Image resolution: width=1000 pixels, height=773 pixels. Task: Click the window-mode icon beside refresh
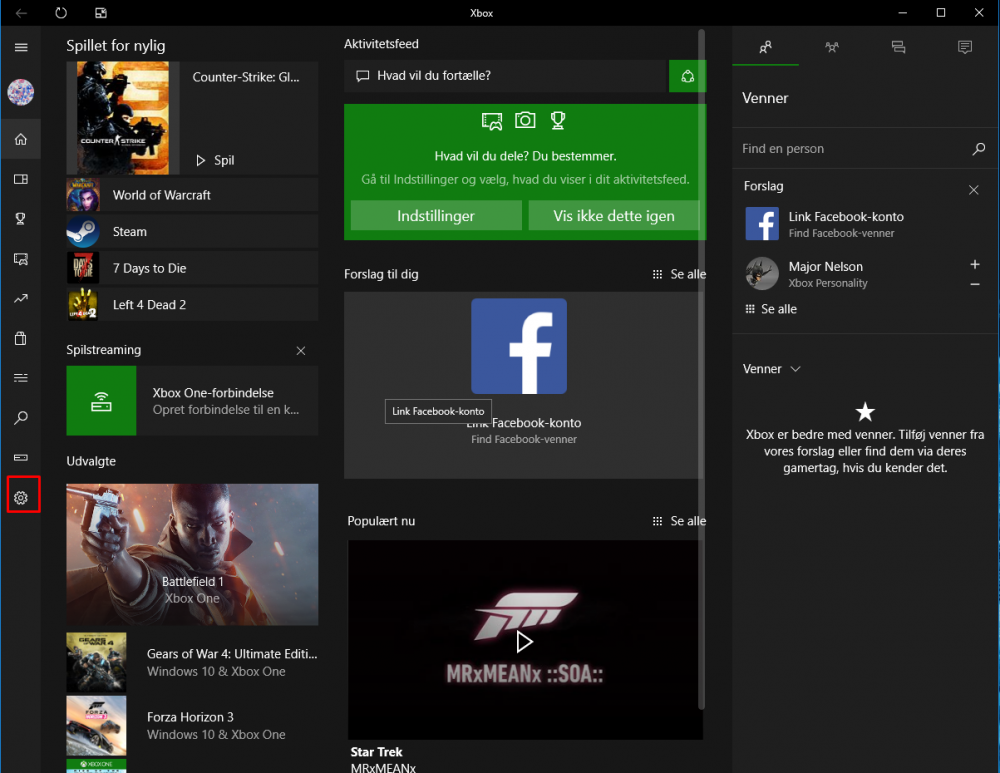tap(101, 13)
